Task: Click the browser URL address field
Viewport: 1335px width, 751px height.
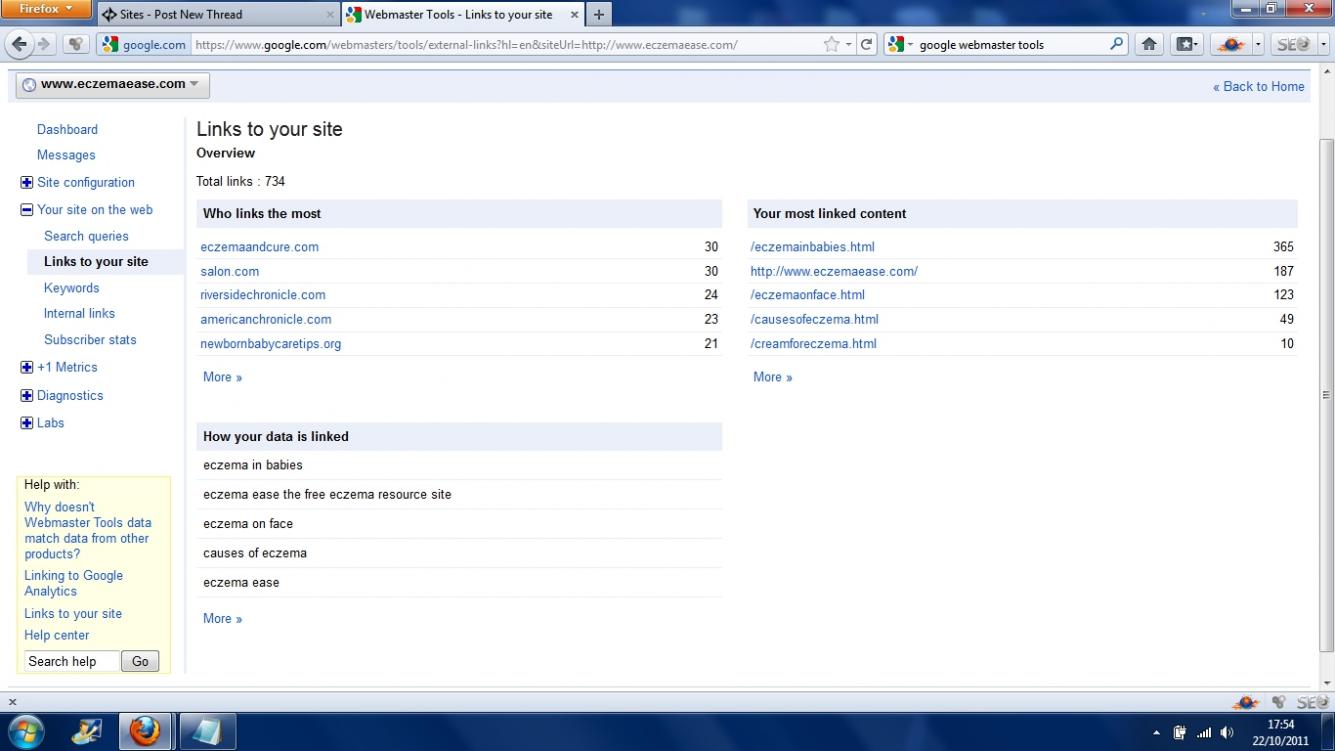Action: coord(505,44)
